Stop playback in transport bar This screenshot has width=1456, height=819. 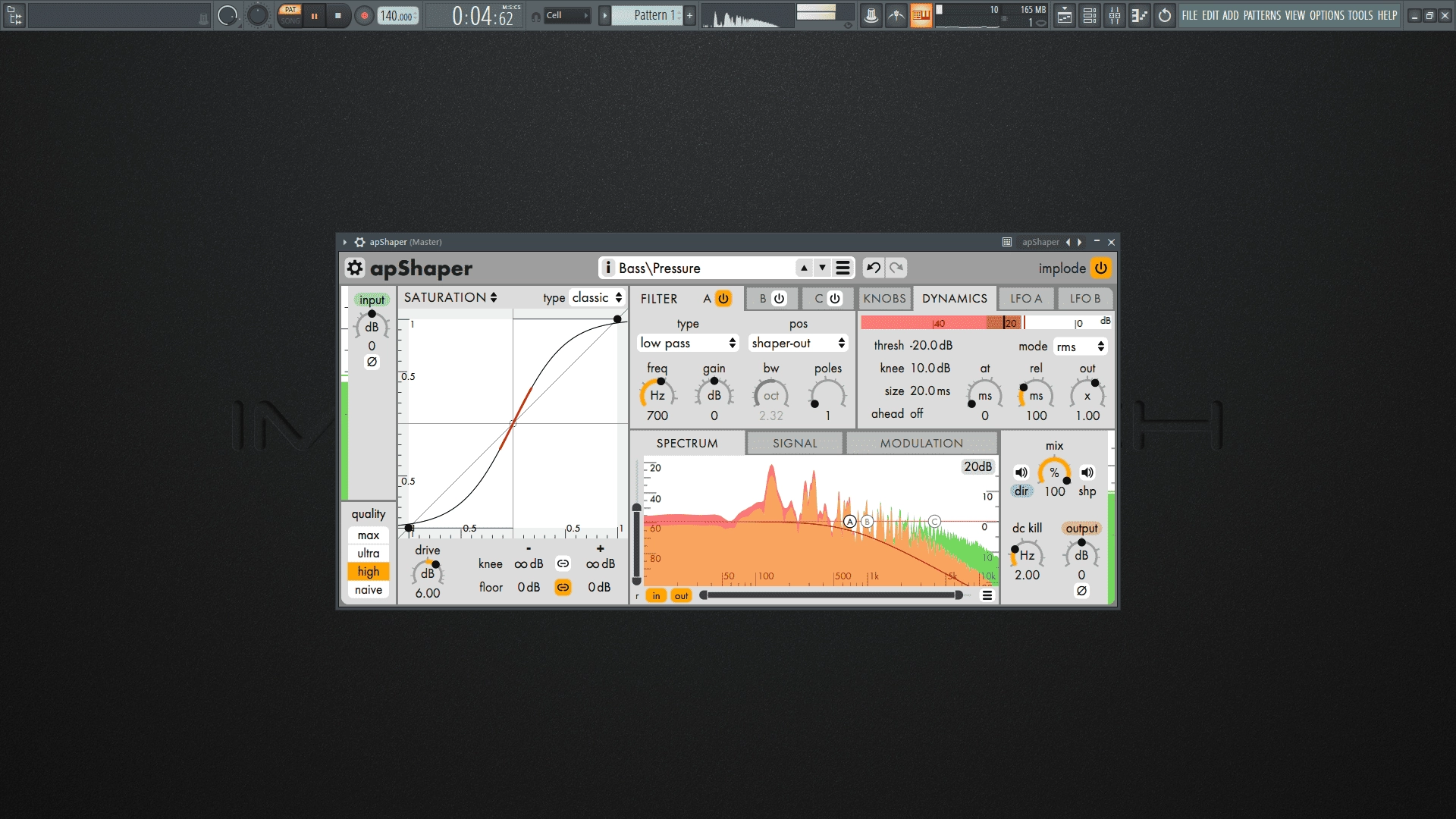tap(338, 15)
